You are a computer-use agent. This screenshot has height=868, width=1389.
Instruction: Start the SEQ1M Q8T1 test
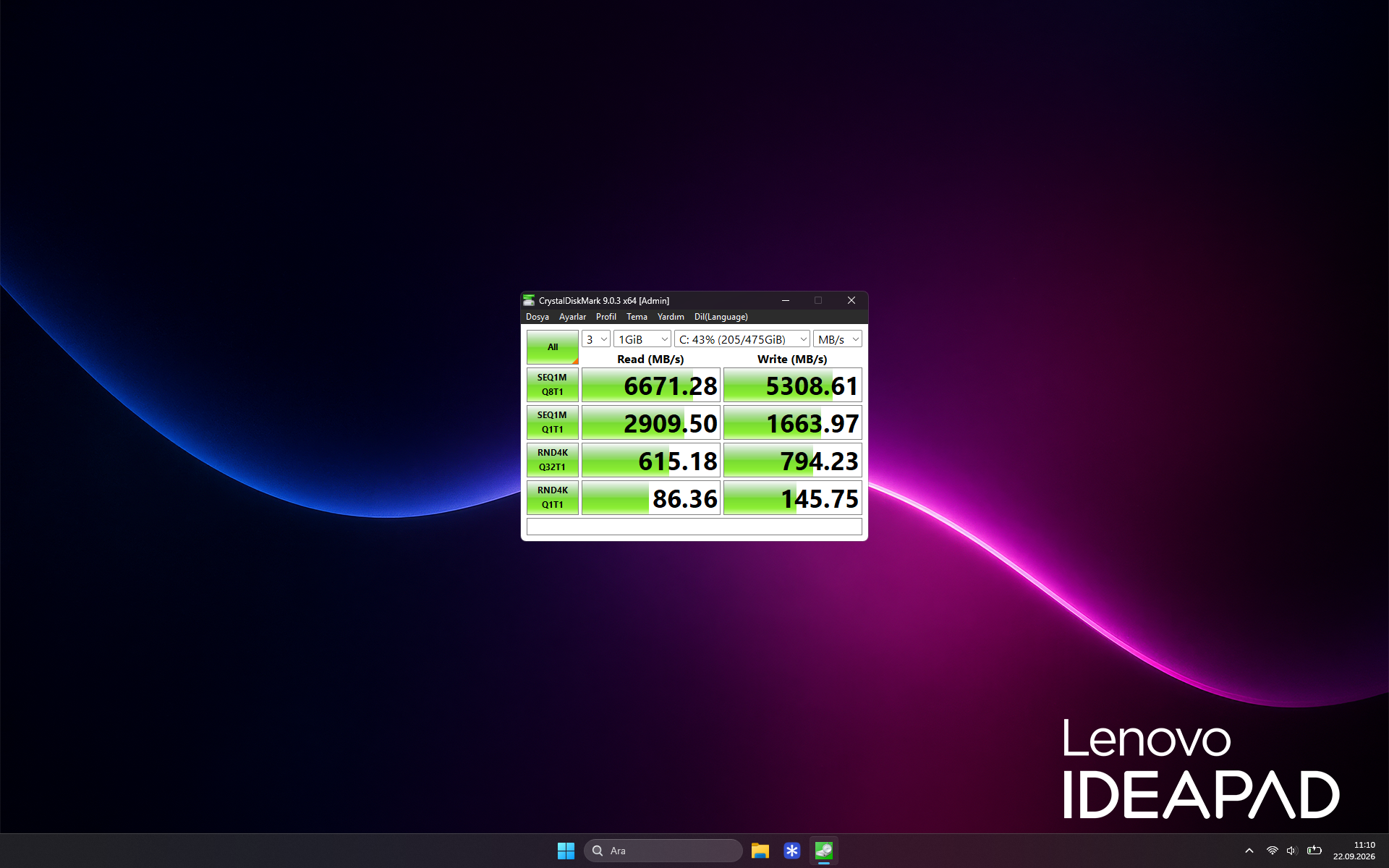coord(553,385)
